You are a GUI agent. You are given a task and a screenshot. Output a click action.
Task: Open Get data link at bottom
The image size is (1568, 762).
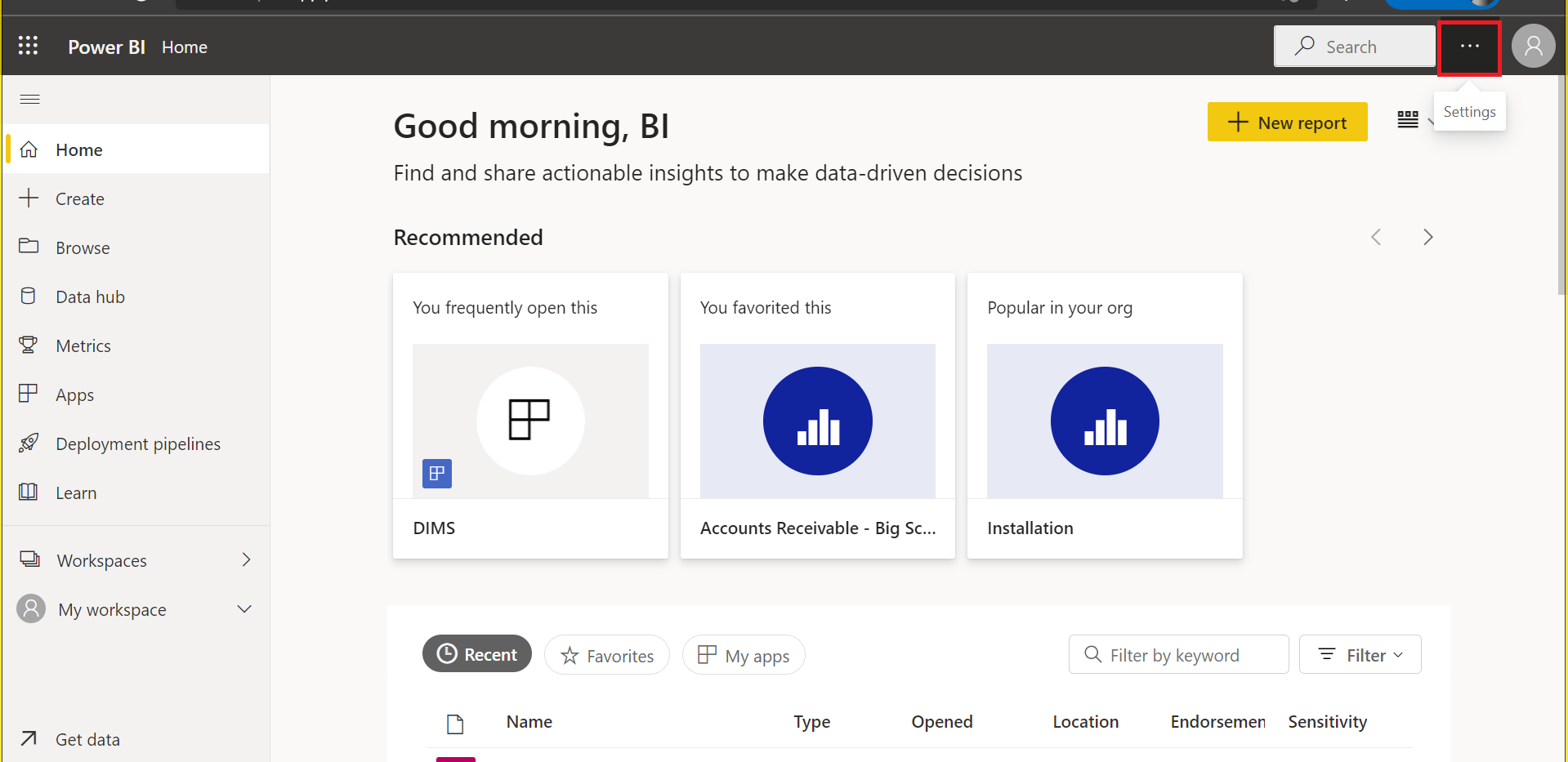[x=137, y=739]
